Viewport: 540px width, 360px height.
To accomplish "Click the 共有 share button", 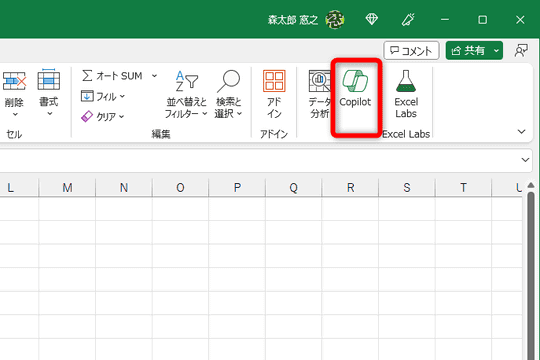I will tap(468, 51).
